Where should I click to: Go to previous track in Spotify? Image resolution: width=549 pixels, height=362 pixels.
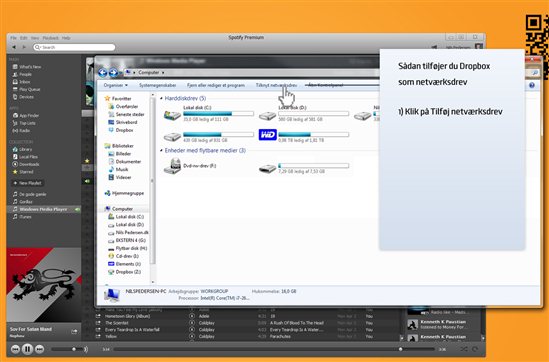point(15,349)
